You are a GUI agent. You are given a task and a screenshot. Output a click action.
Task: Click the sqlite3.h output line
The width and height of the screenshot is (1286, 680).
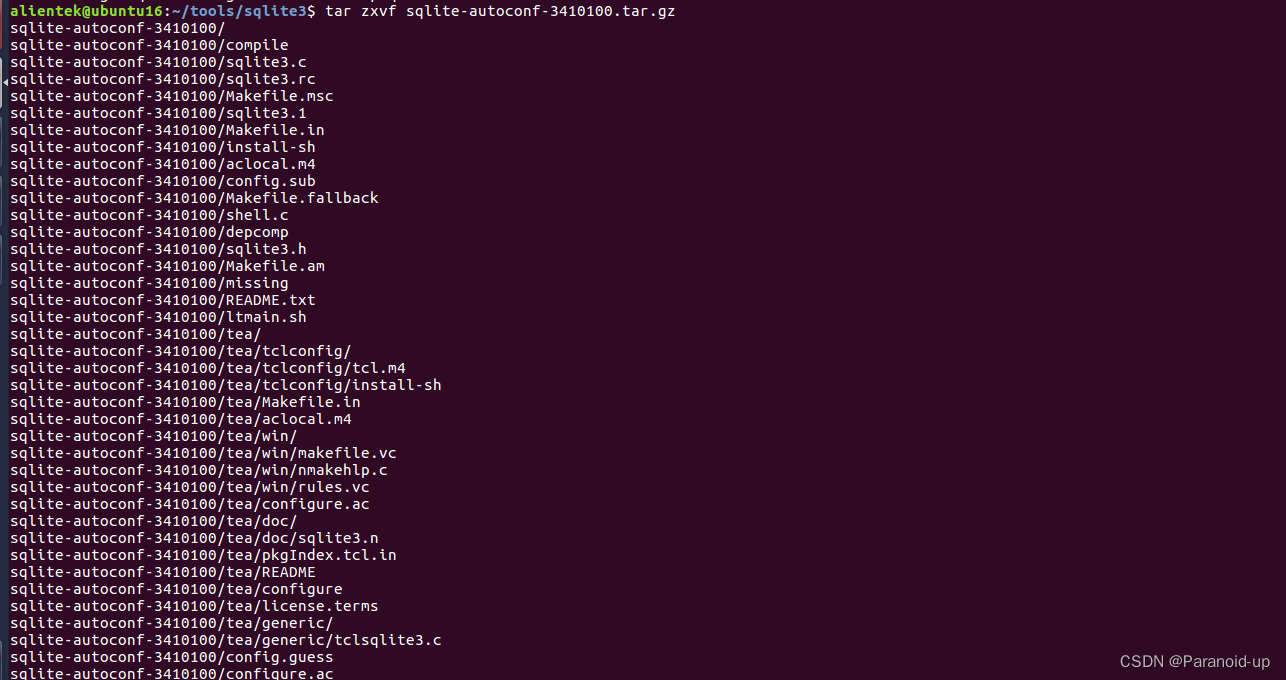pos(158,249)
